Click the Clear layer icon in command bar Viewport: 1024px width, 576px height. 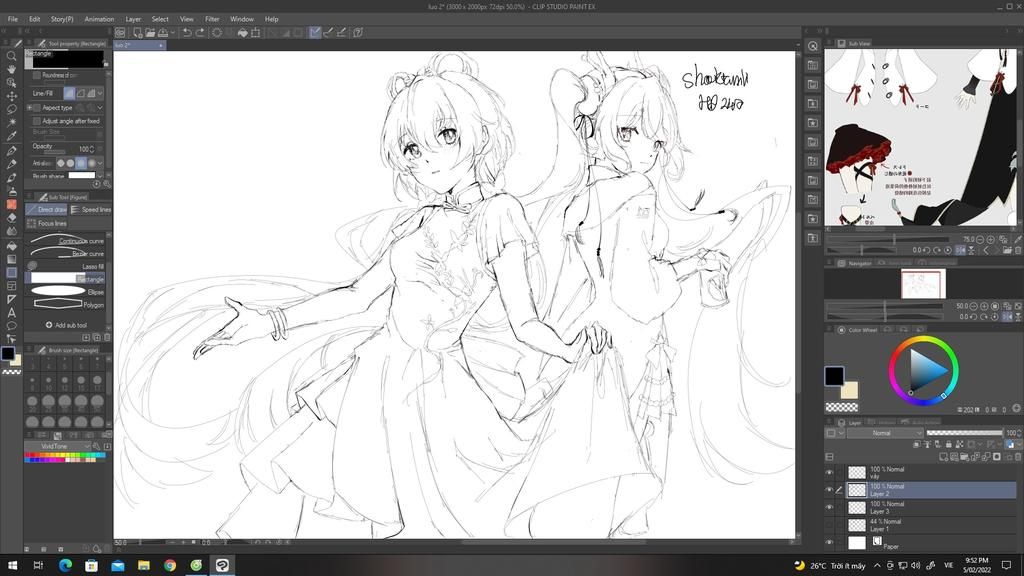tap(217, 33)
